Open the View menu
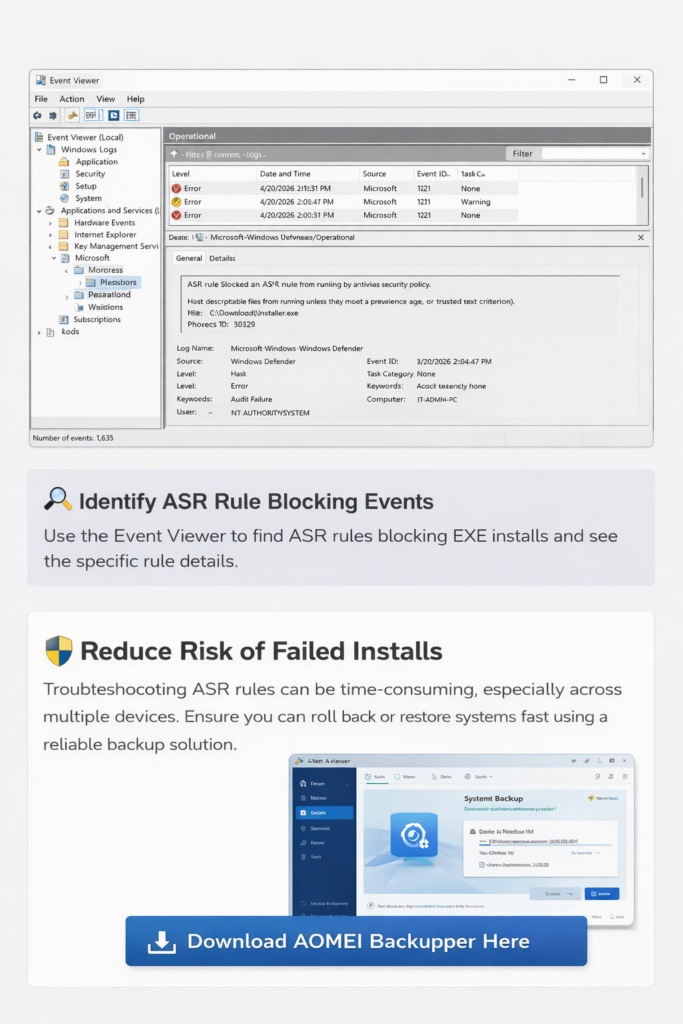 pos(106,99)
